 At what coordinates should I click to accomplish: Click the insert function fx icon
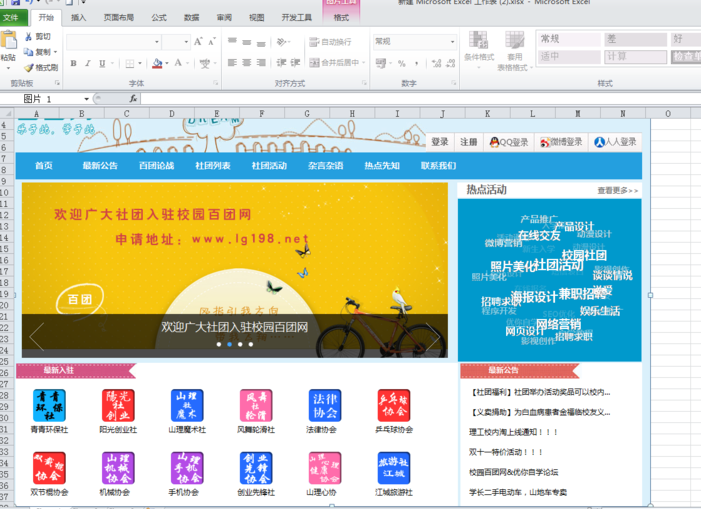pos(133,99)
